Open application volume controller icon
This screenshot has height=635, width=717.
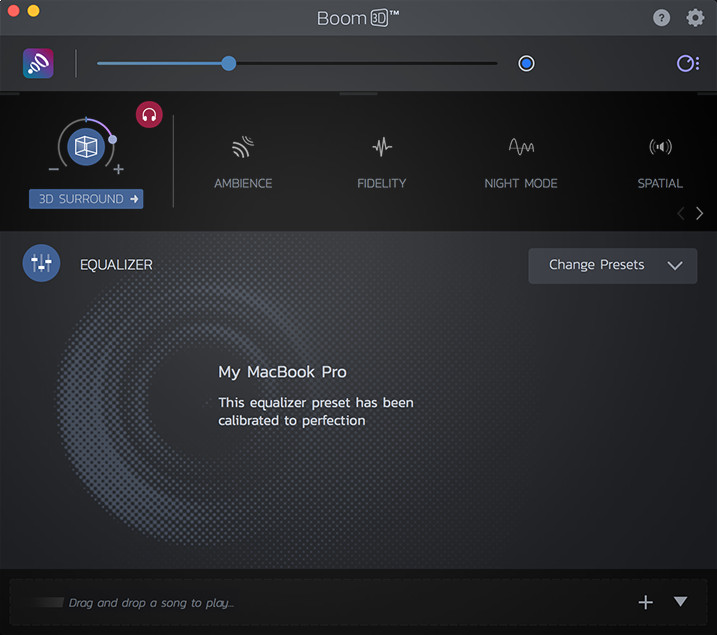[688, 63]
